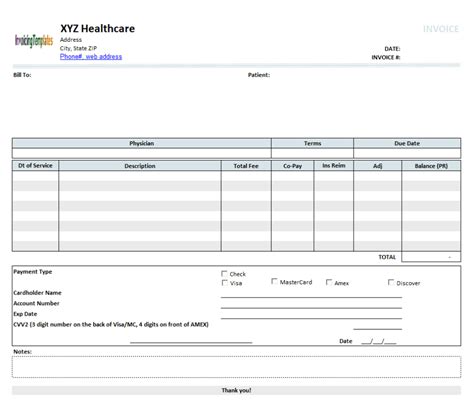Click the Description column header
The image size is (474, 410).
tap(140, 166)
